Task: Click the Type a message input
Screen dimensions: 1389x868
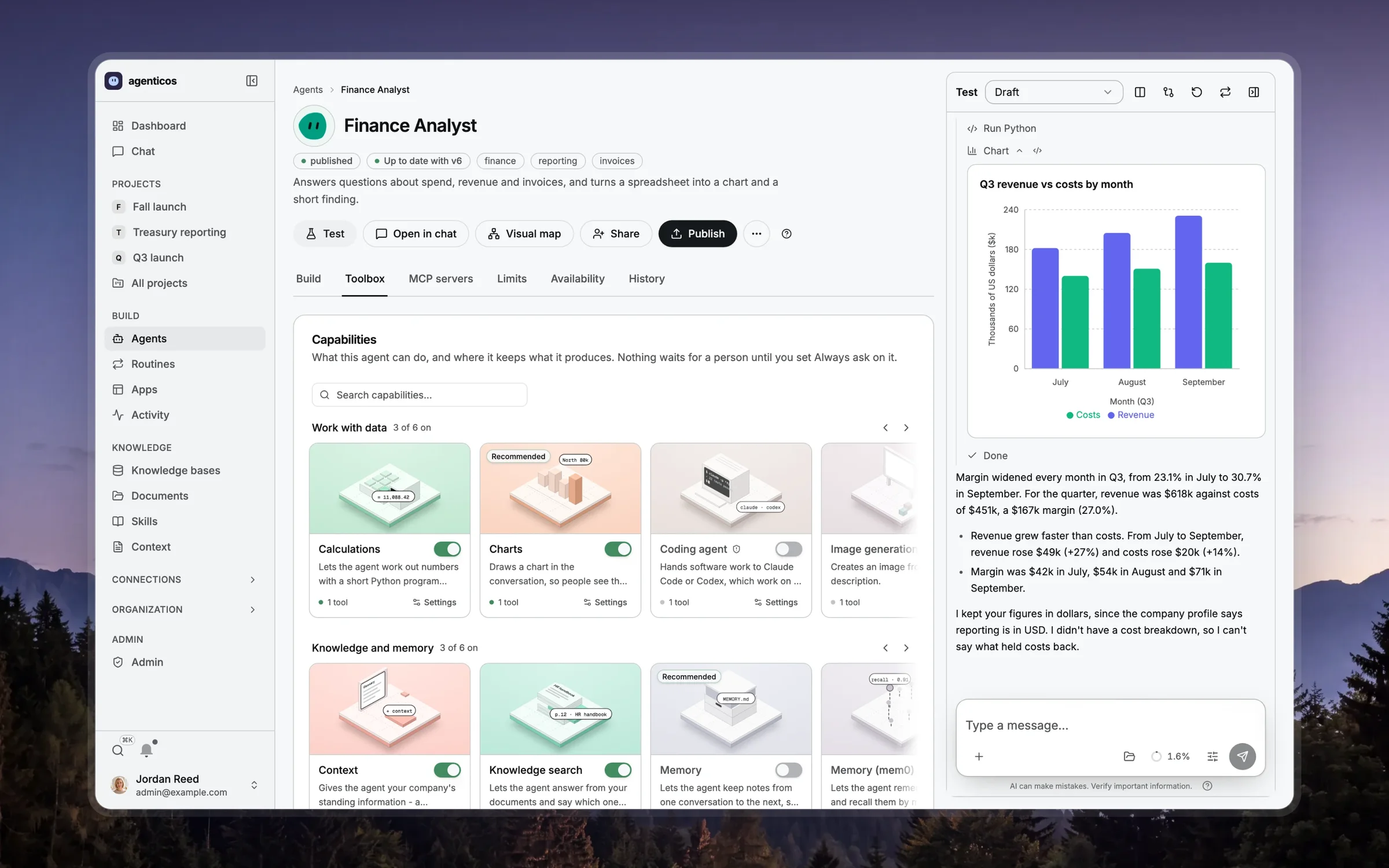Action: (1109, 725)
